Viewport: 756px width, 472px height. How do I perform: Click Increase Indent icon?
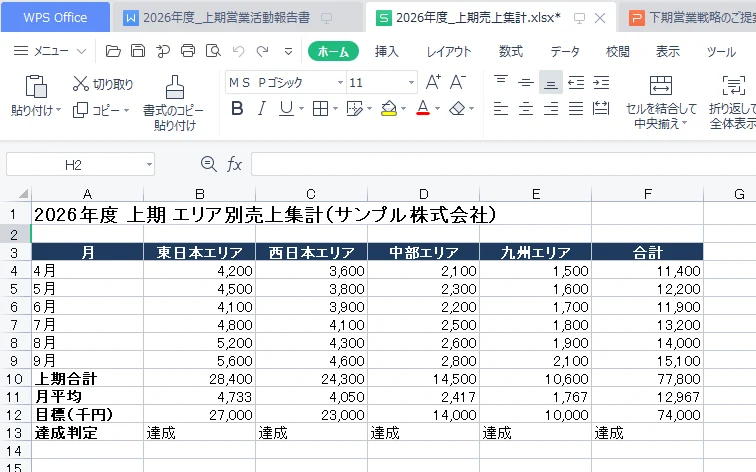pos(601,83)
